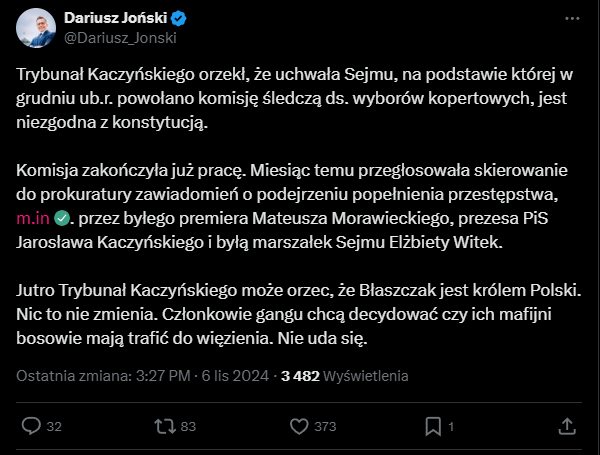Click the reply count 32
600x455 pixels.
pos(54,427)
